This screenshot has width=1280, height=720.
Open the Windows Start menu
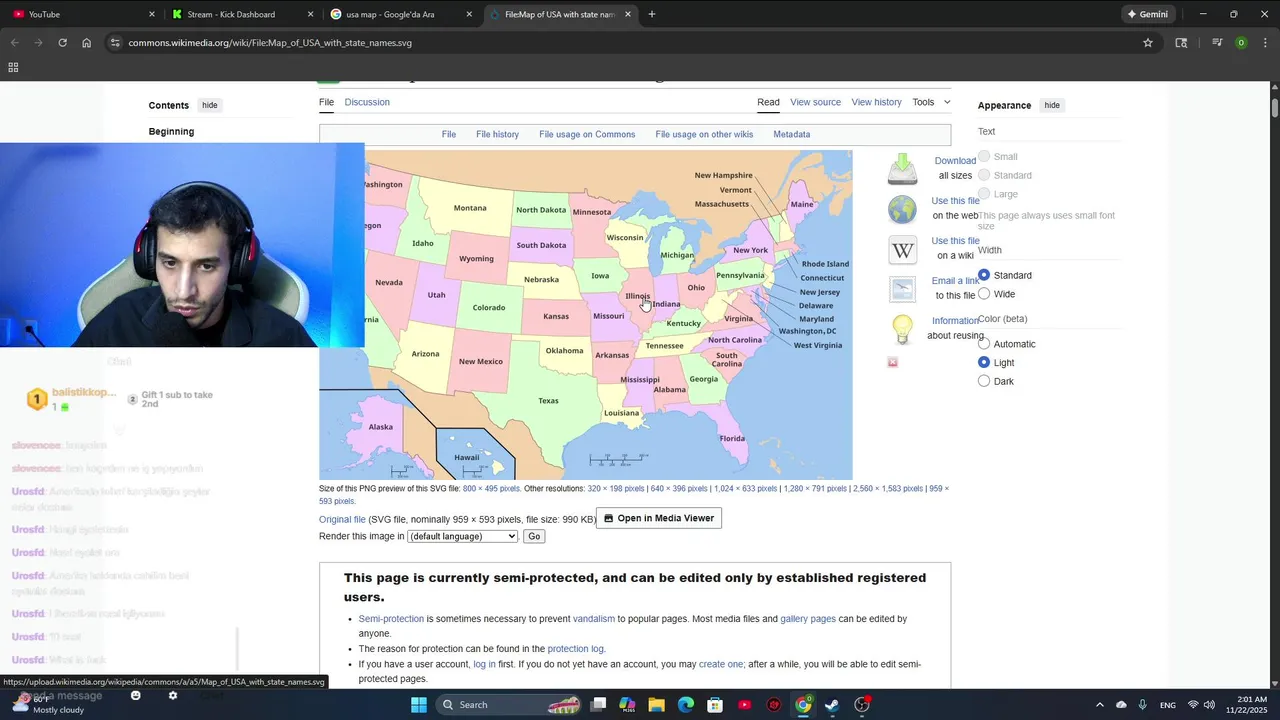[419, 705]
